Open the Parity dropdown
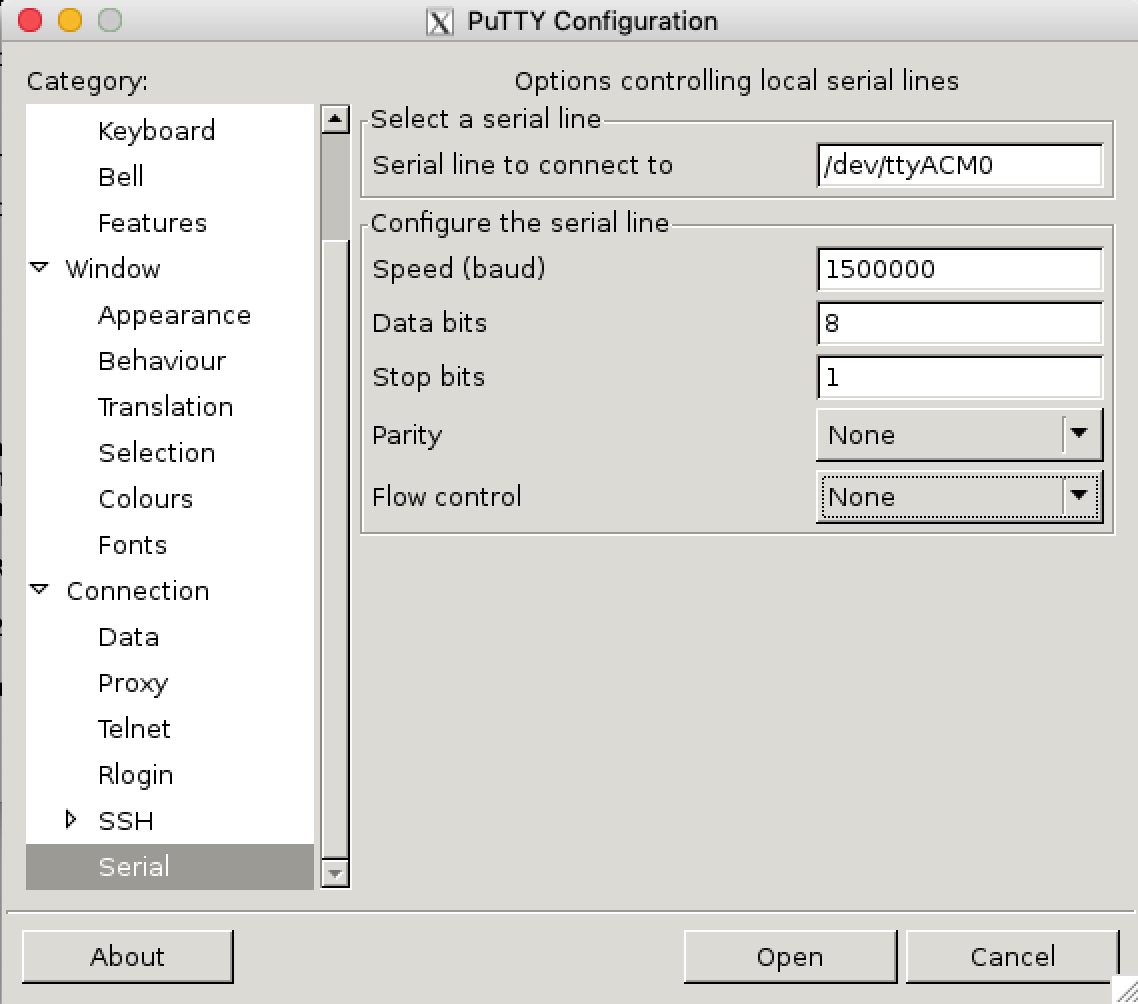The image size is (1138, 1004). pos(959,434)
